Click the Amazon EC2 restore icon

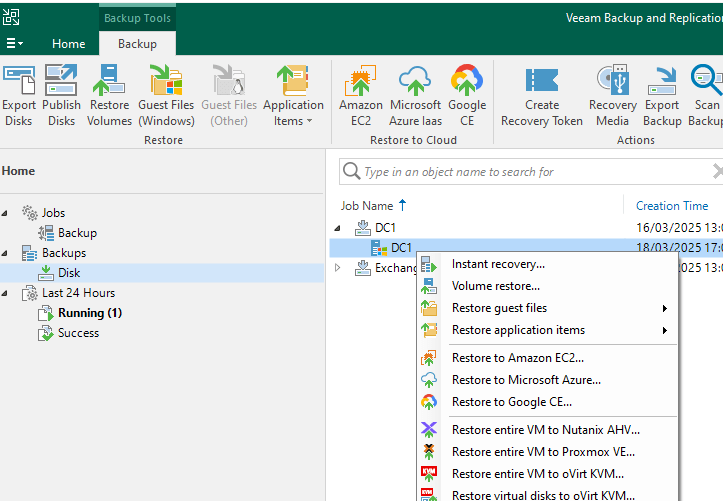point(360,96)
